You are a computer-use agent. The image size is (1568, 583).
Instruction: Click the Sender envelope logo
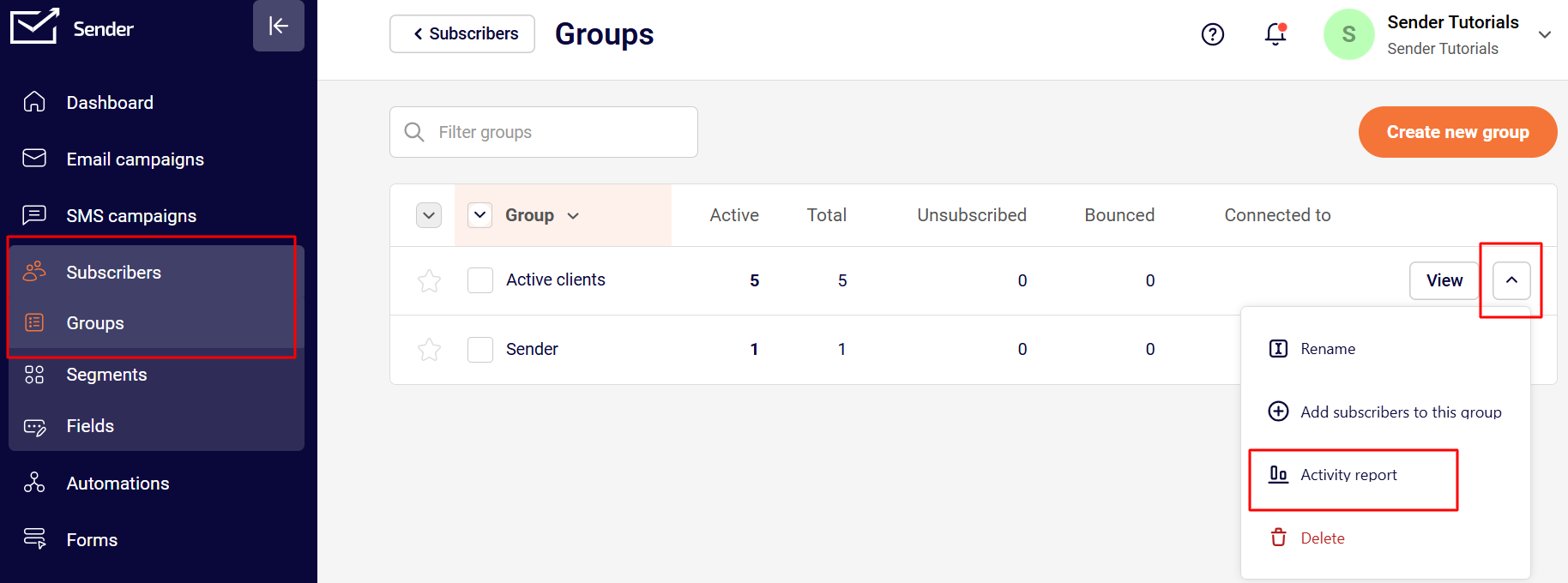(35, 26)
